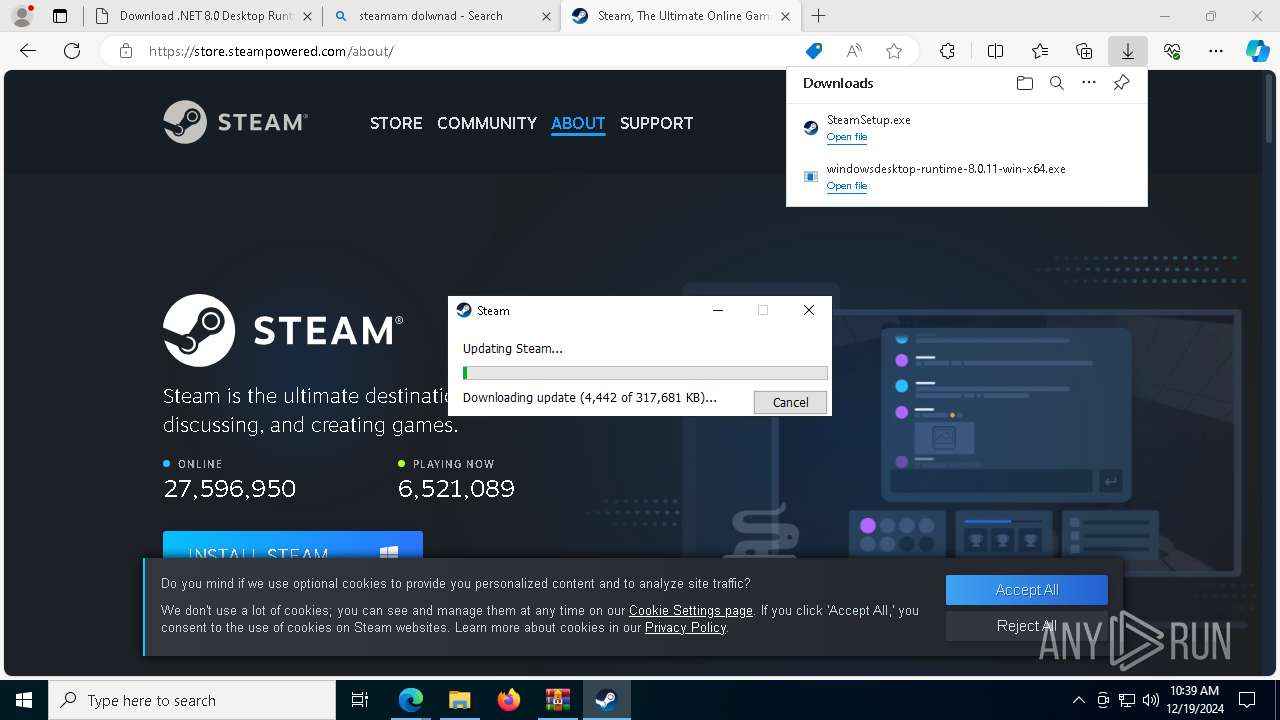Open the shopping price tag icon

(x=814, y=51)
